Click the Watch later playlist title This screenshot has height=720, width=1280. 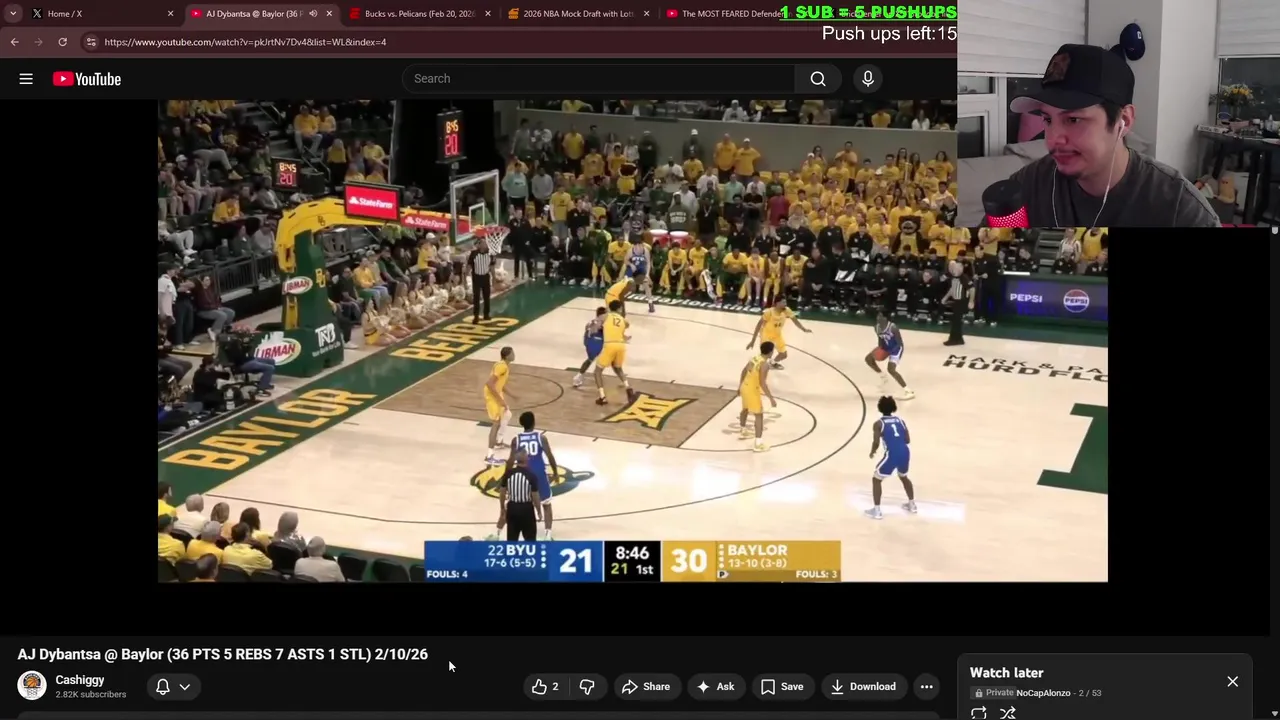(x=1007, y=673)
